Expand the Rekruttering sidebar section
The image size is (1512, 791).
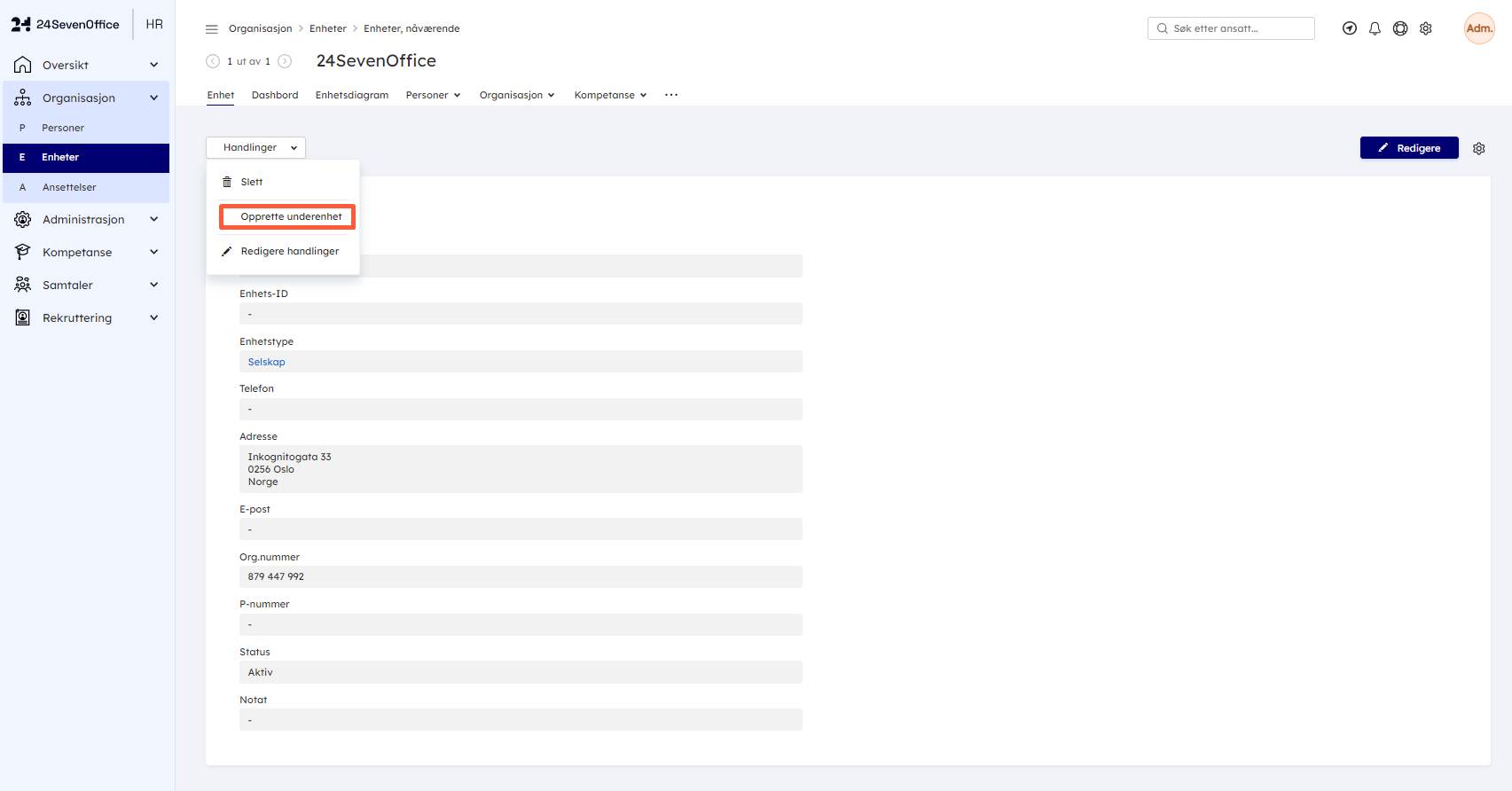154,317
